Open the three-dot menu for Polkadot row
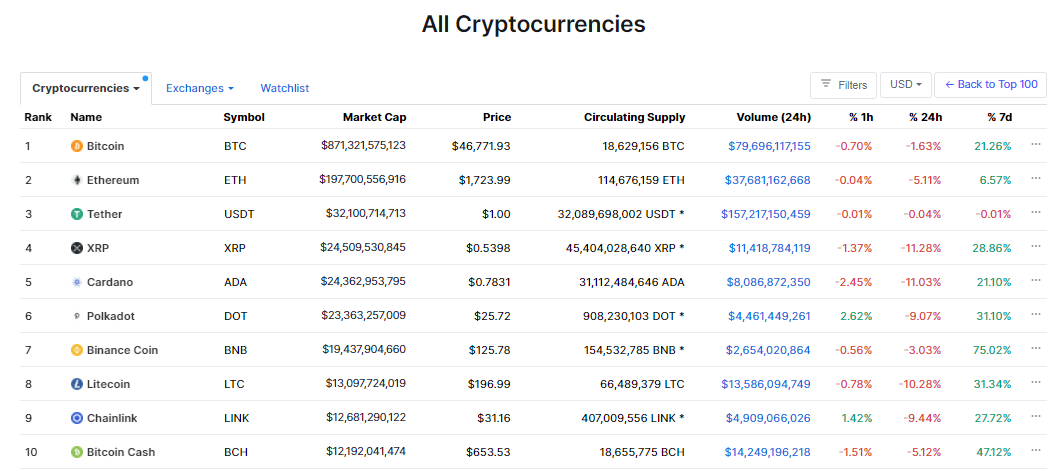Image resolution: width=1062 pixels, height=471 pixels. point(1036,314)
